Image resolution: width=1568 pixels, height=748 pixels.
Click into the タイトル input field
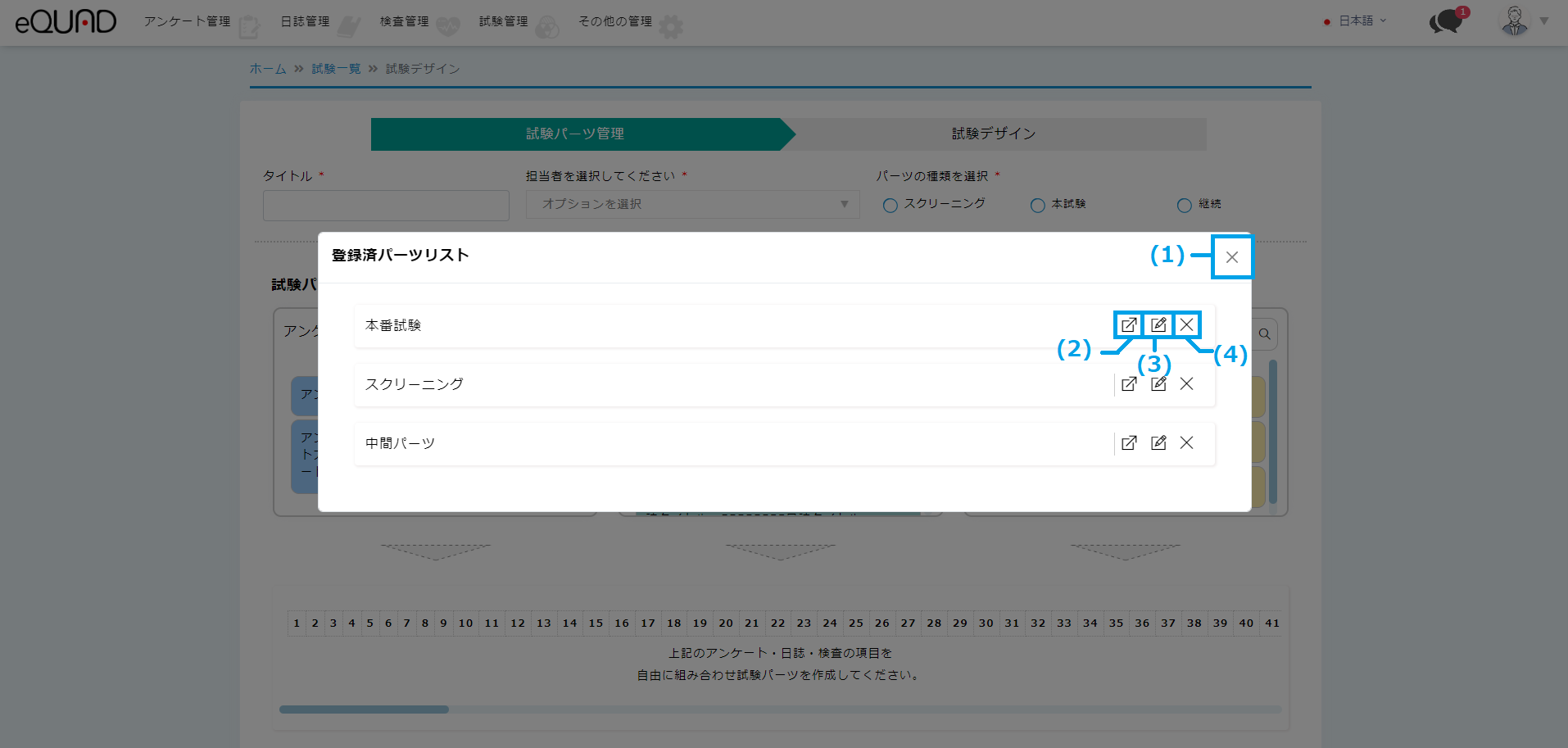386,206
